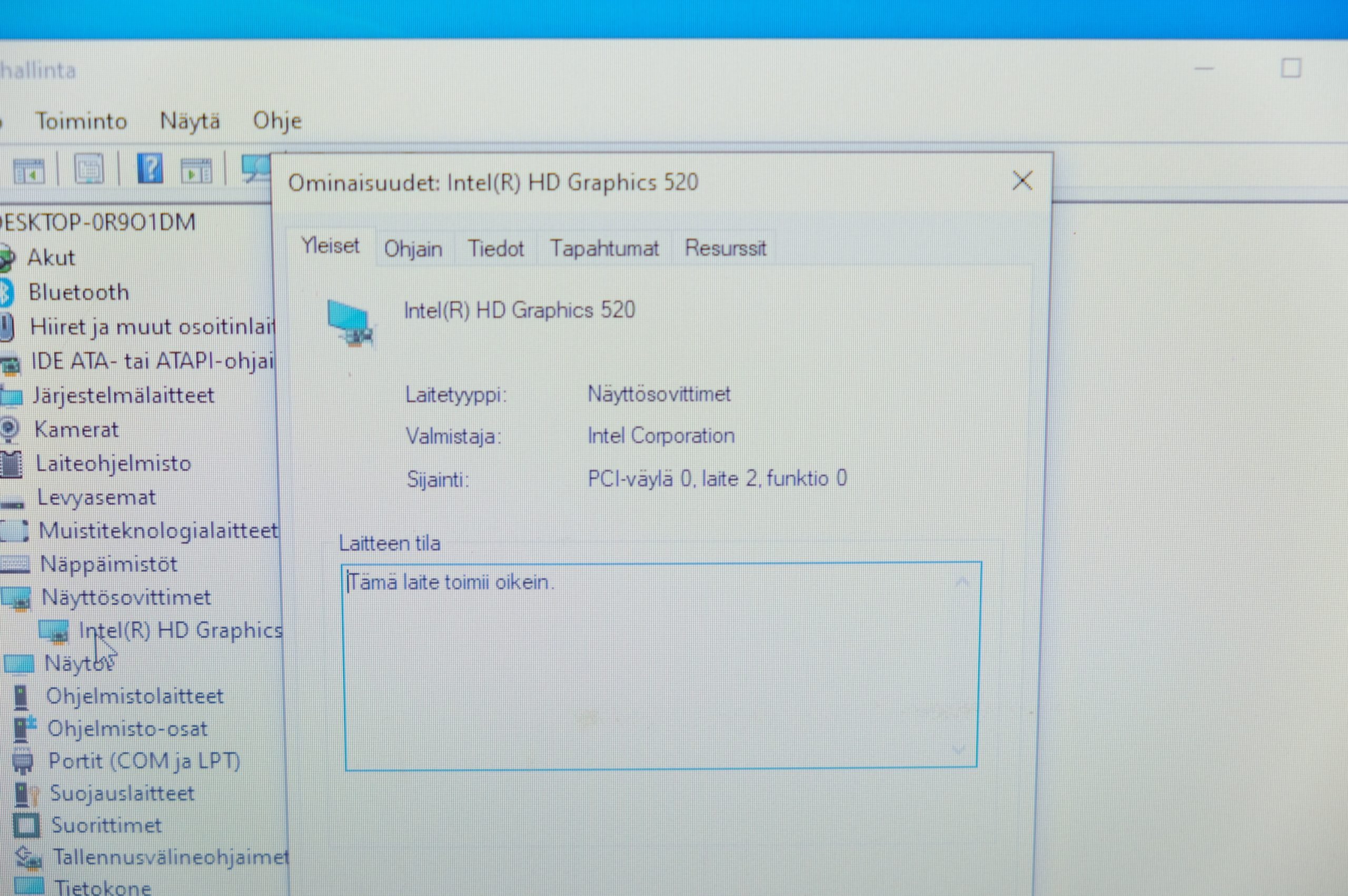Select the Järjestelmälaitteet category
This screenshot has height=896, width=1348.
(123, 395)
